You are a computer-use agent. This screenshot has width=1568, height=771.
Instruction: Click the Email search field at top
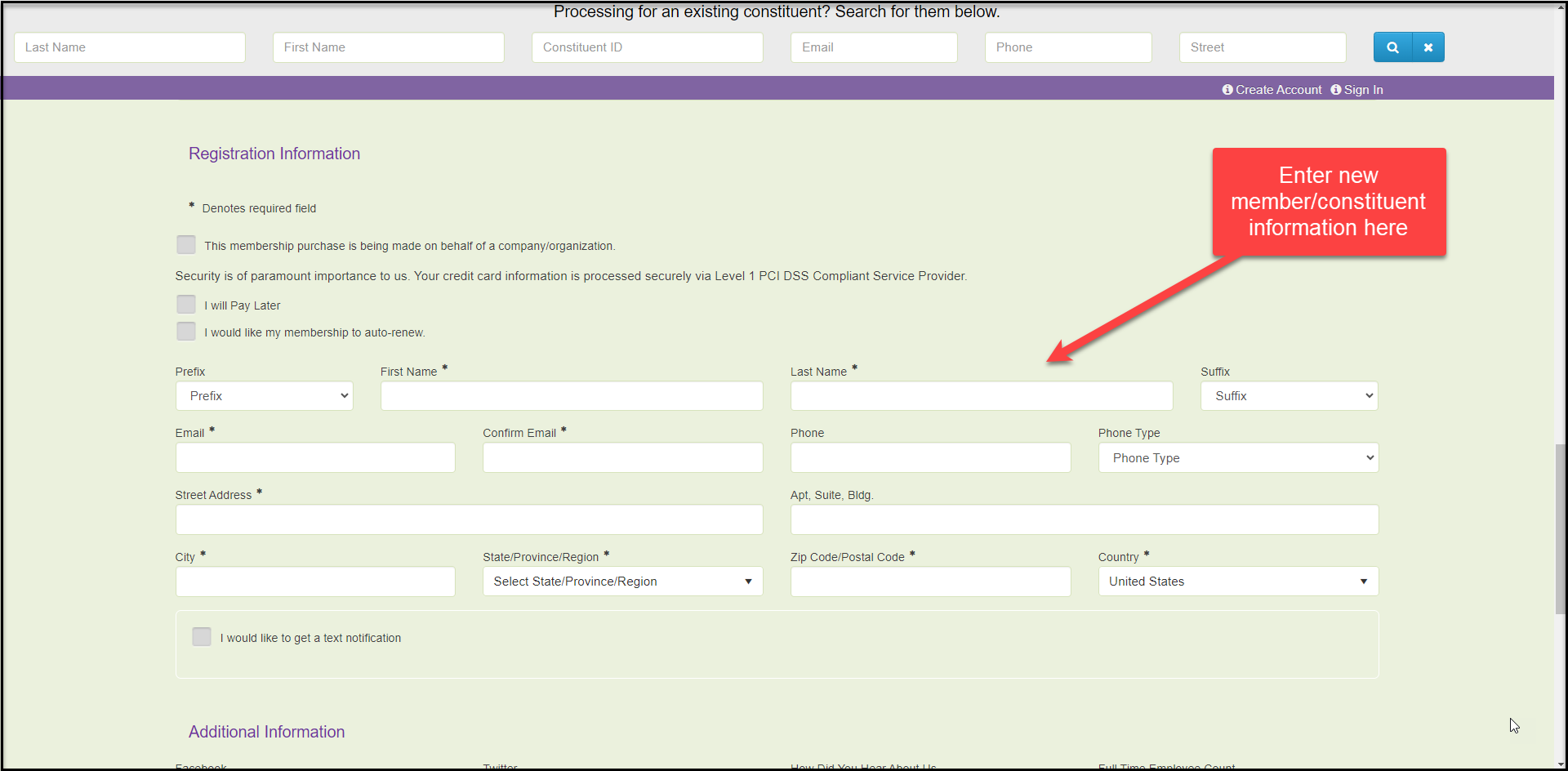tap(874, 47)
